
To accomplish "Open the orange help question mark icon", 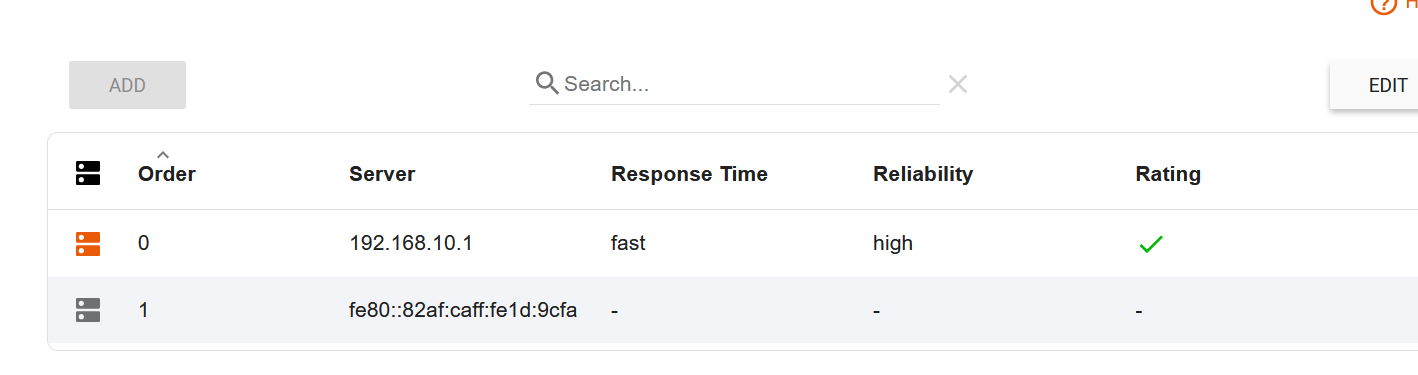I will pos(1383,4).
